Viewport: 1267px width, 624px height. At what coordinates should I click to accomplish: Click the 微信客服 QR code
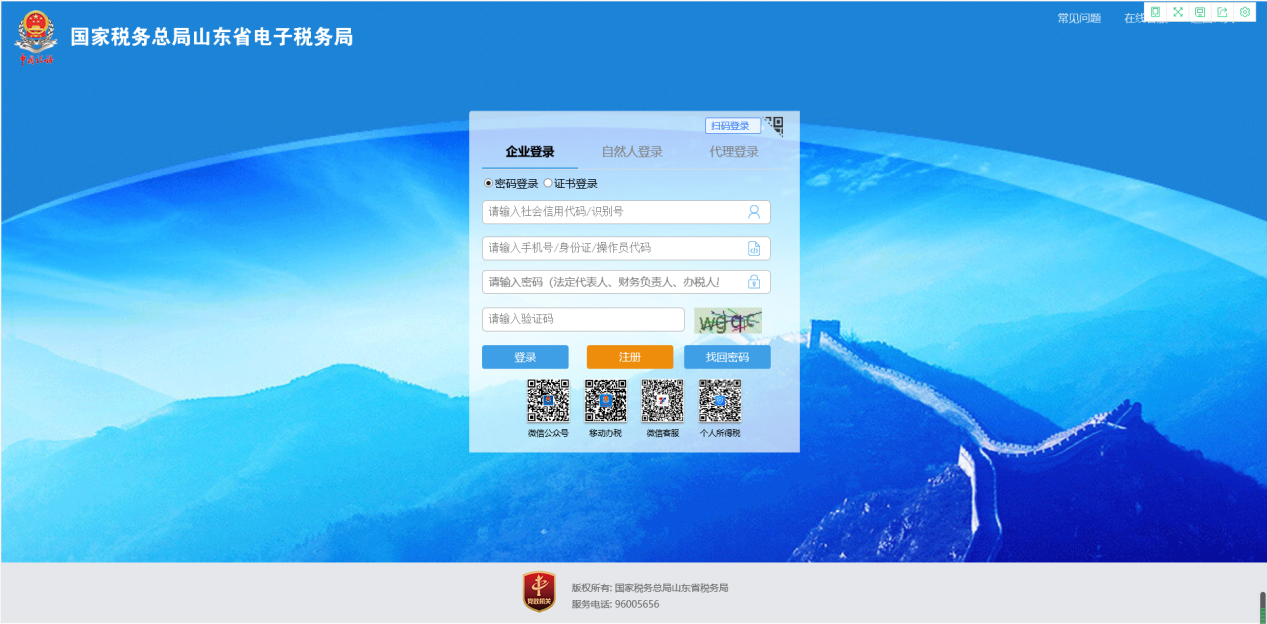[662, 400]
